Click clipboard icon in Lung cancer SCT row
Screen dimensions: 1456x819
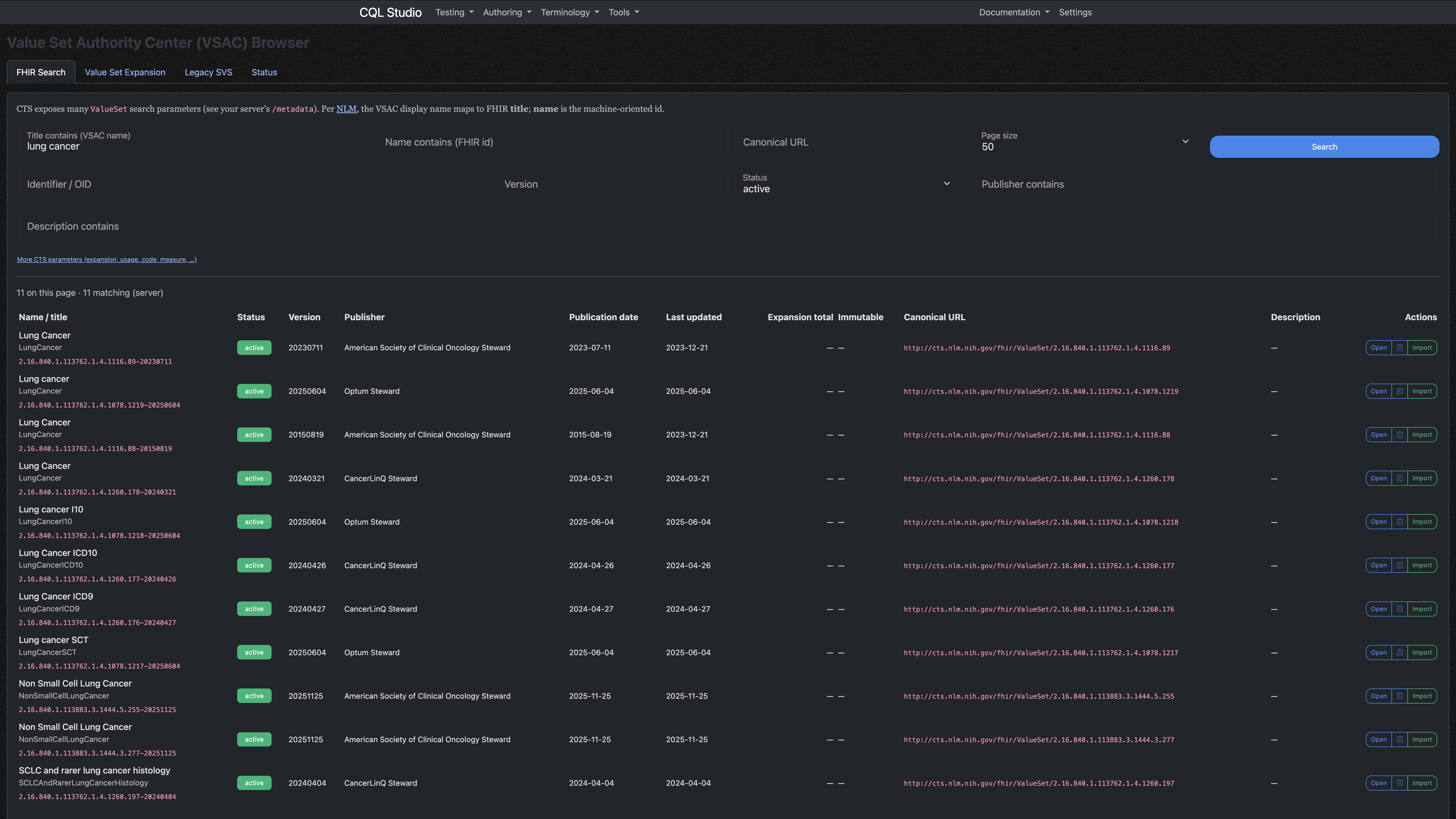point(1399,652)
